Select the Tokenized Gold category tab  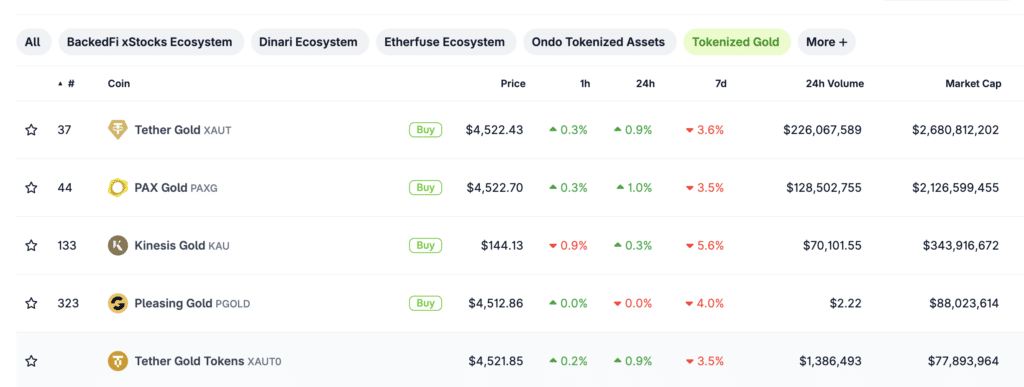736,42
